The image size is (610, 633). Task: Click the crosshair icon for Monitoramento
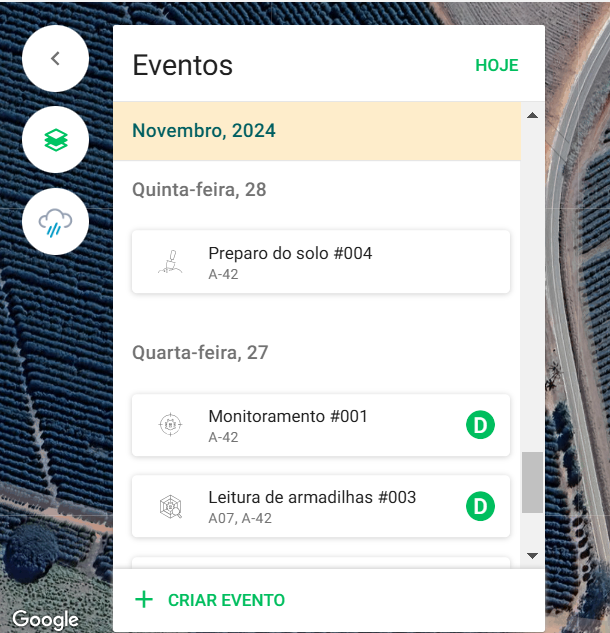[171, 425]
